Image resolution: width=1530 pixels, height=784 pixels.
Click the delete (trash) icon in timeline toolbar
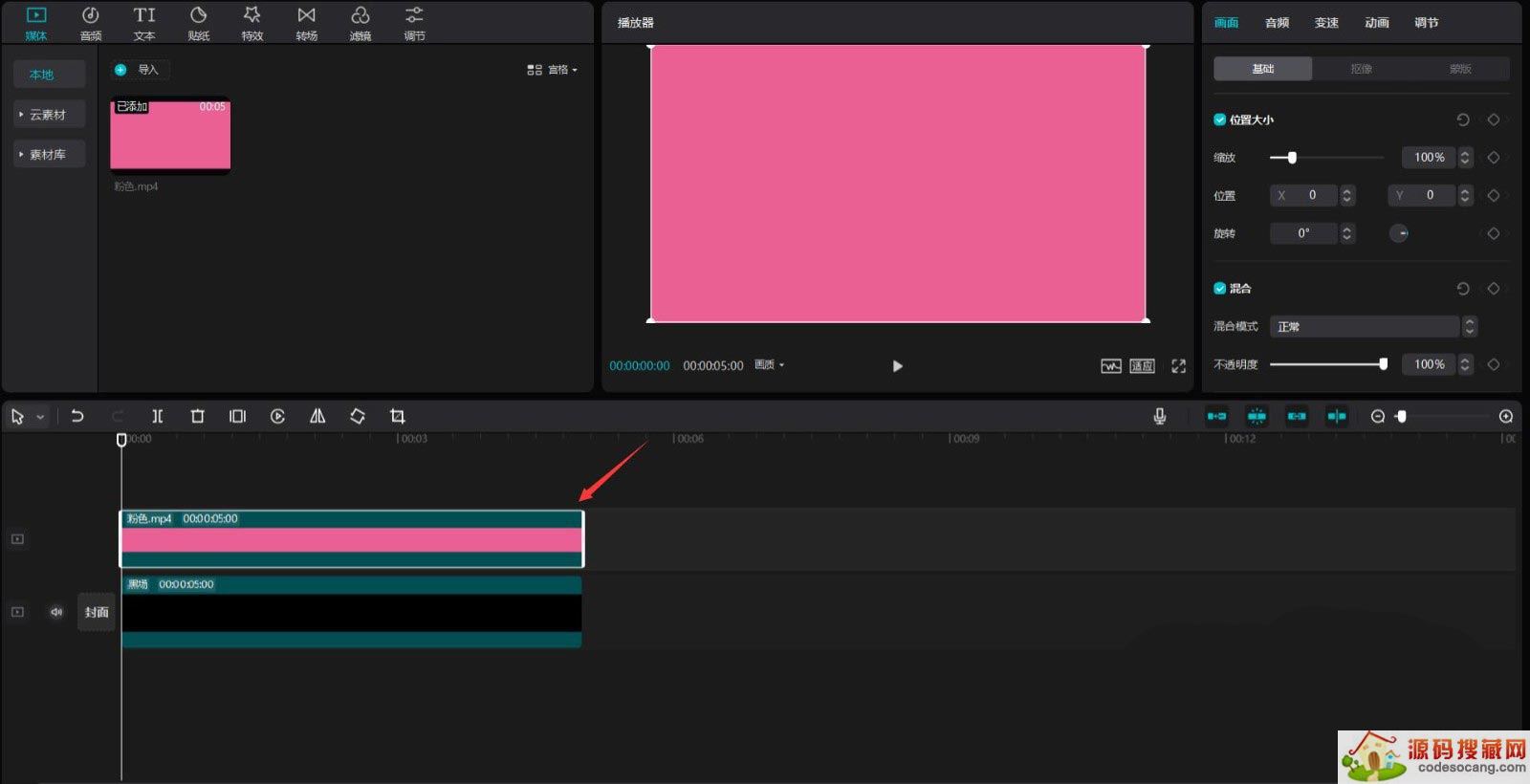coord(198,416)
